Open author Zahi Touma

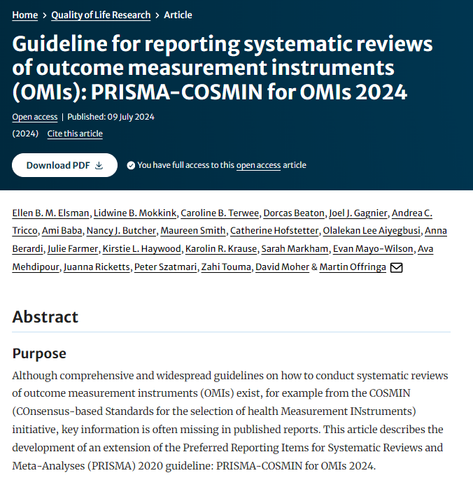pyautogui.click(x=226, y=267)
